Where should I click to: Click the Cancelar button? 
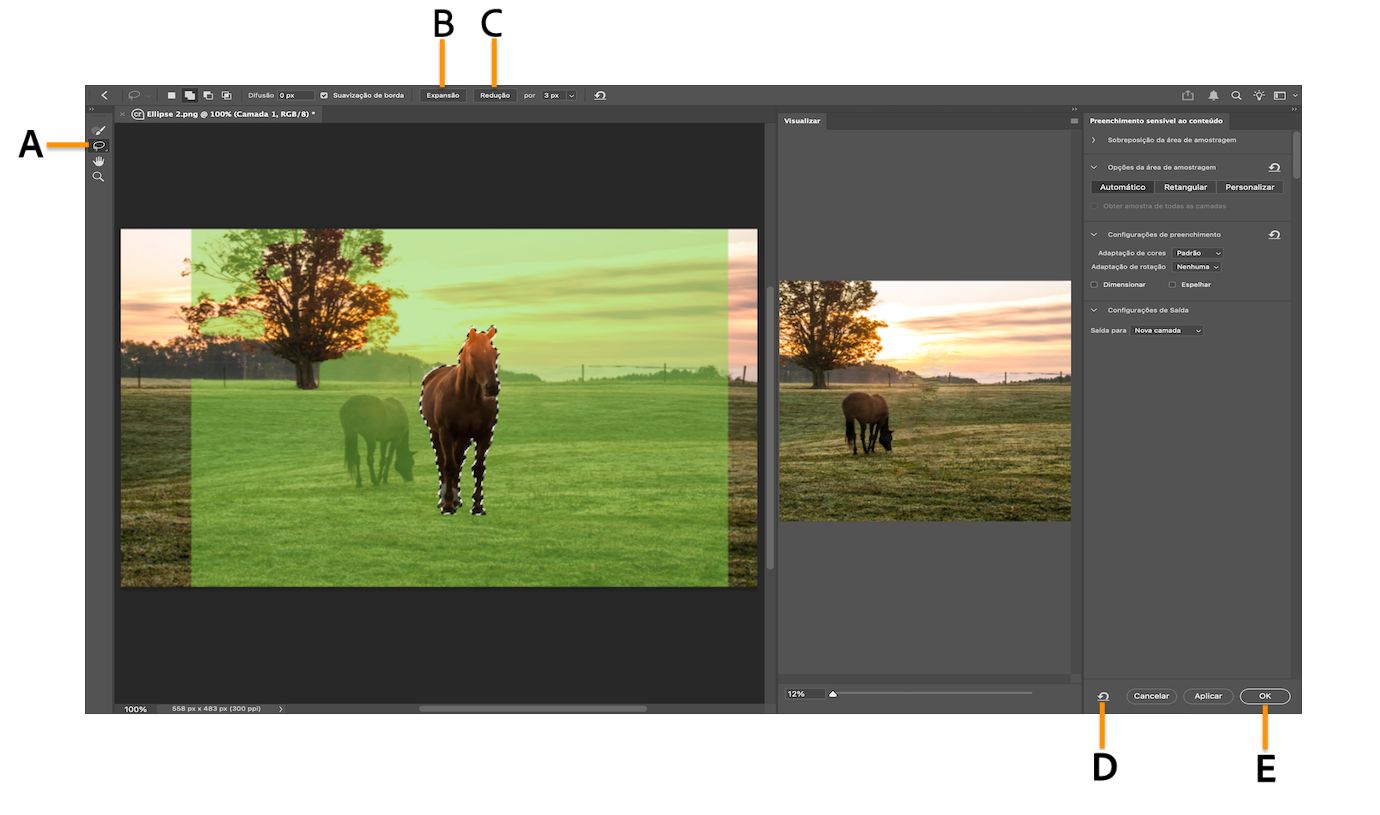point(1151,695)
